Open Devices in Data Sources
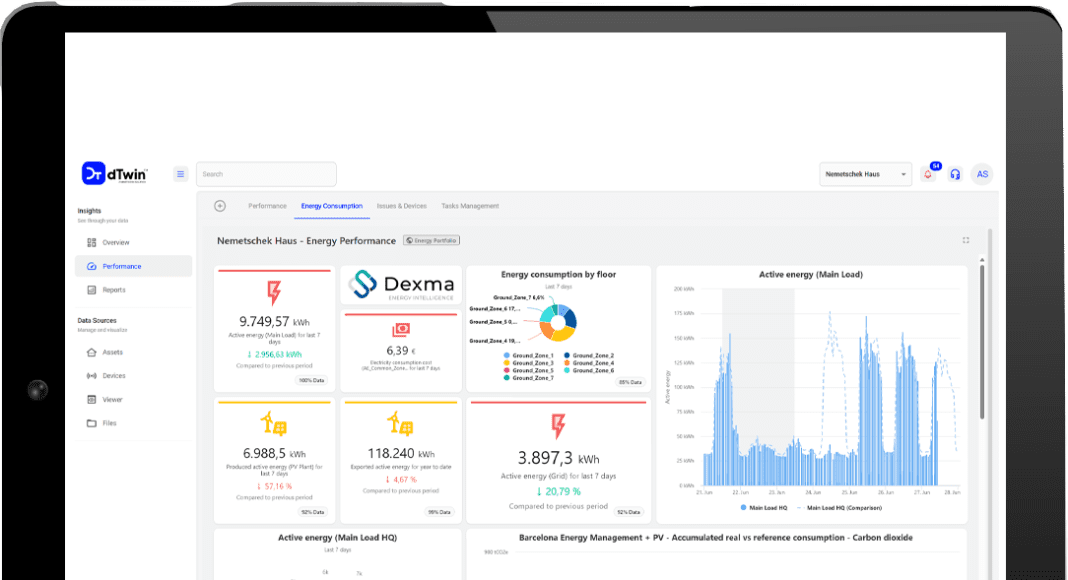 (114, 376)
